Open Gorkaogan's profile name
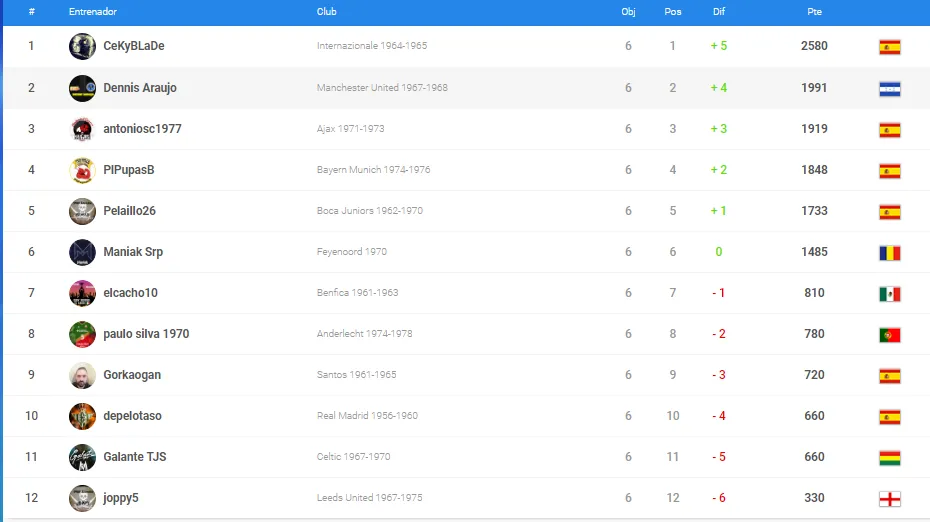Screen dimensions: 930x522 click(132, 374)
